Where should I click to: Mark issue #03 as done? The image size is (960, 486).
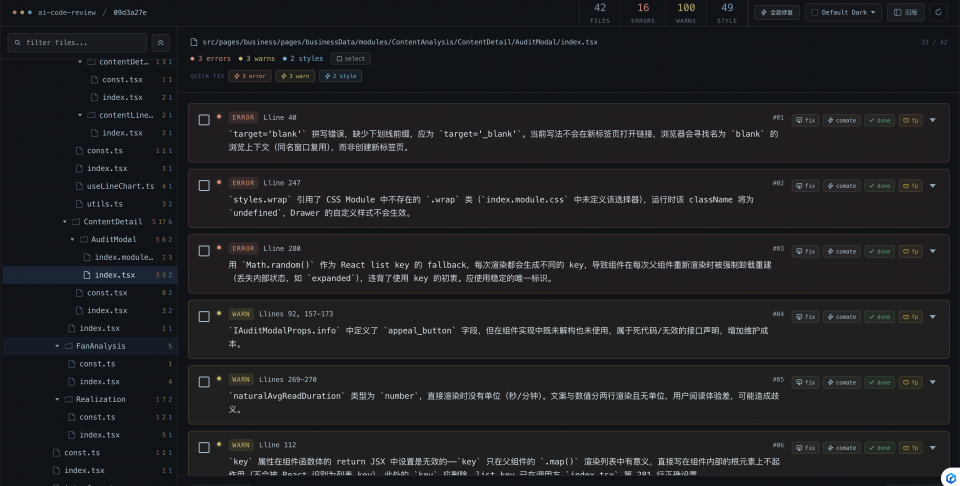[879, 252]
